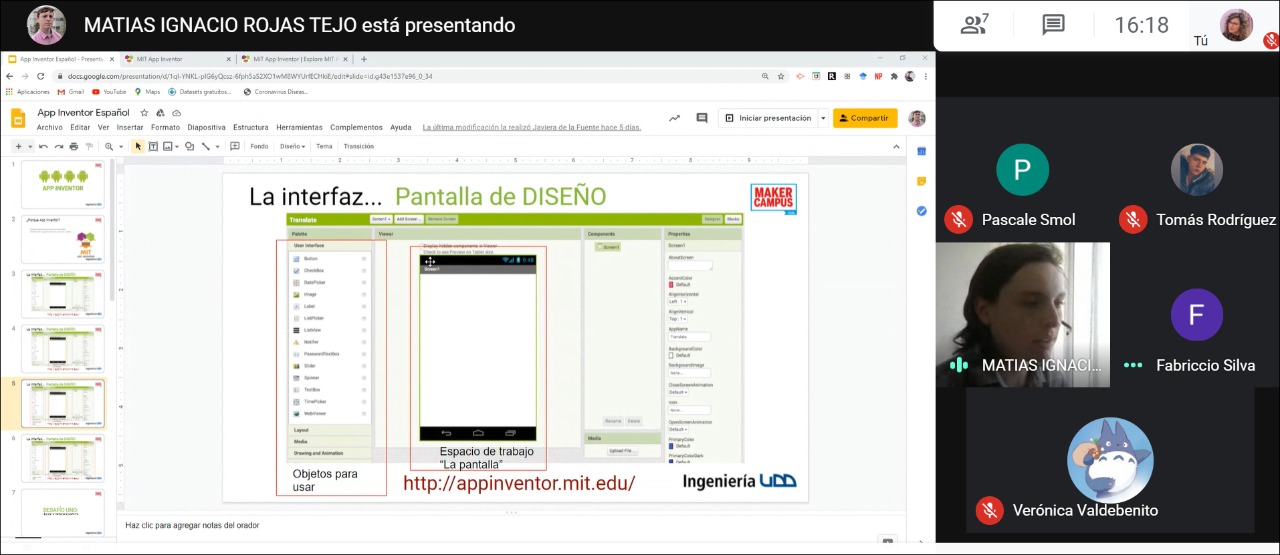Select slide 1 App Inventor thumbnail

62,185
